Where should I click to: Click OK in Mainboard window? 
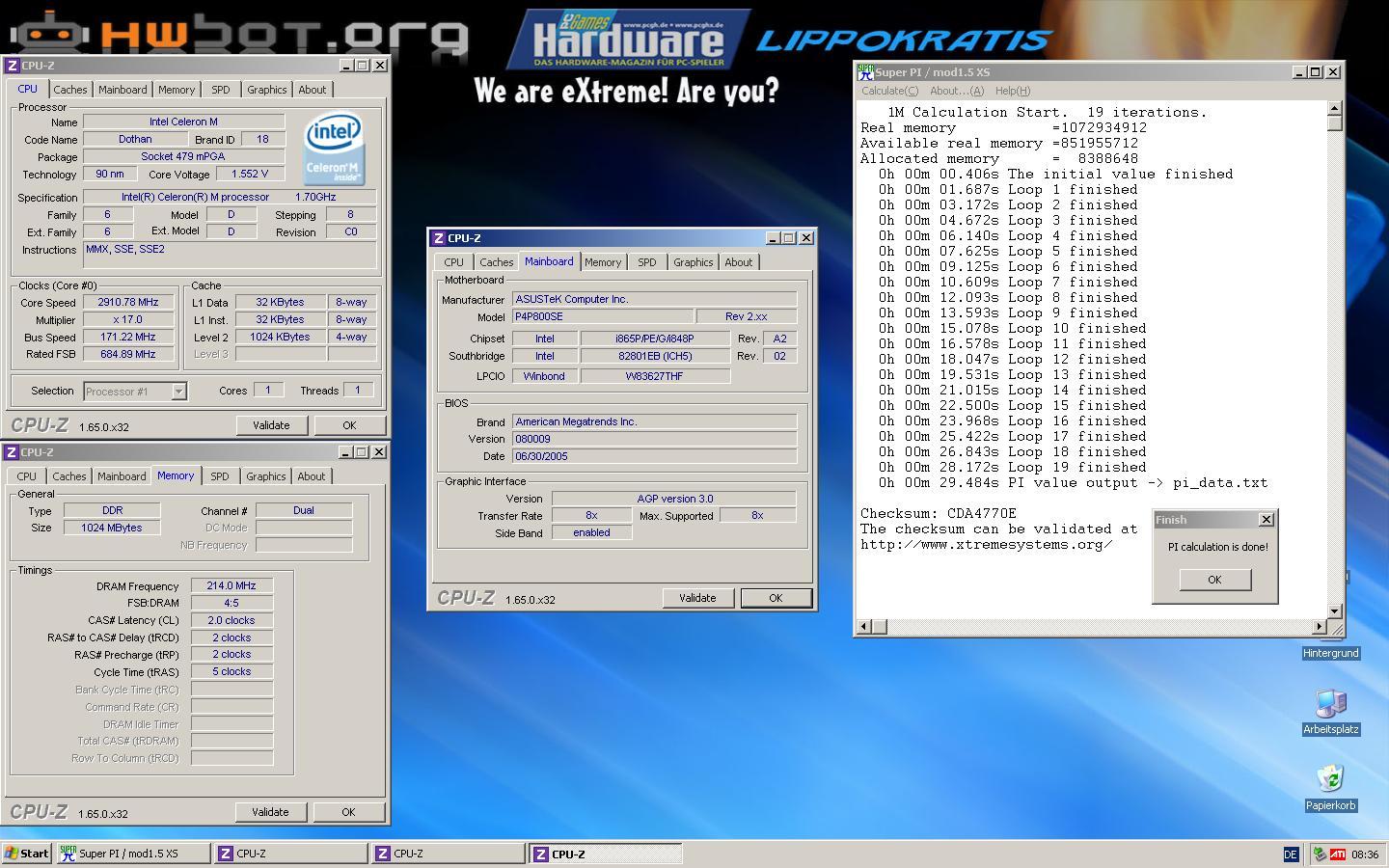[x=776, y=598]
